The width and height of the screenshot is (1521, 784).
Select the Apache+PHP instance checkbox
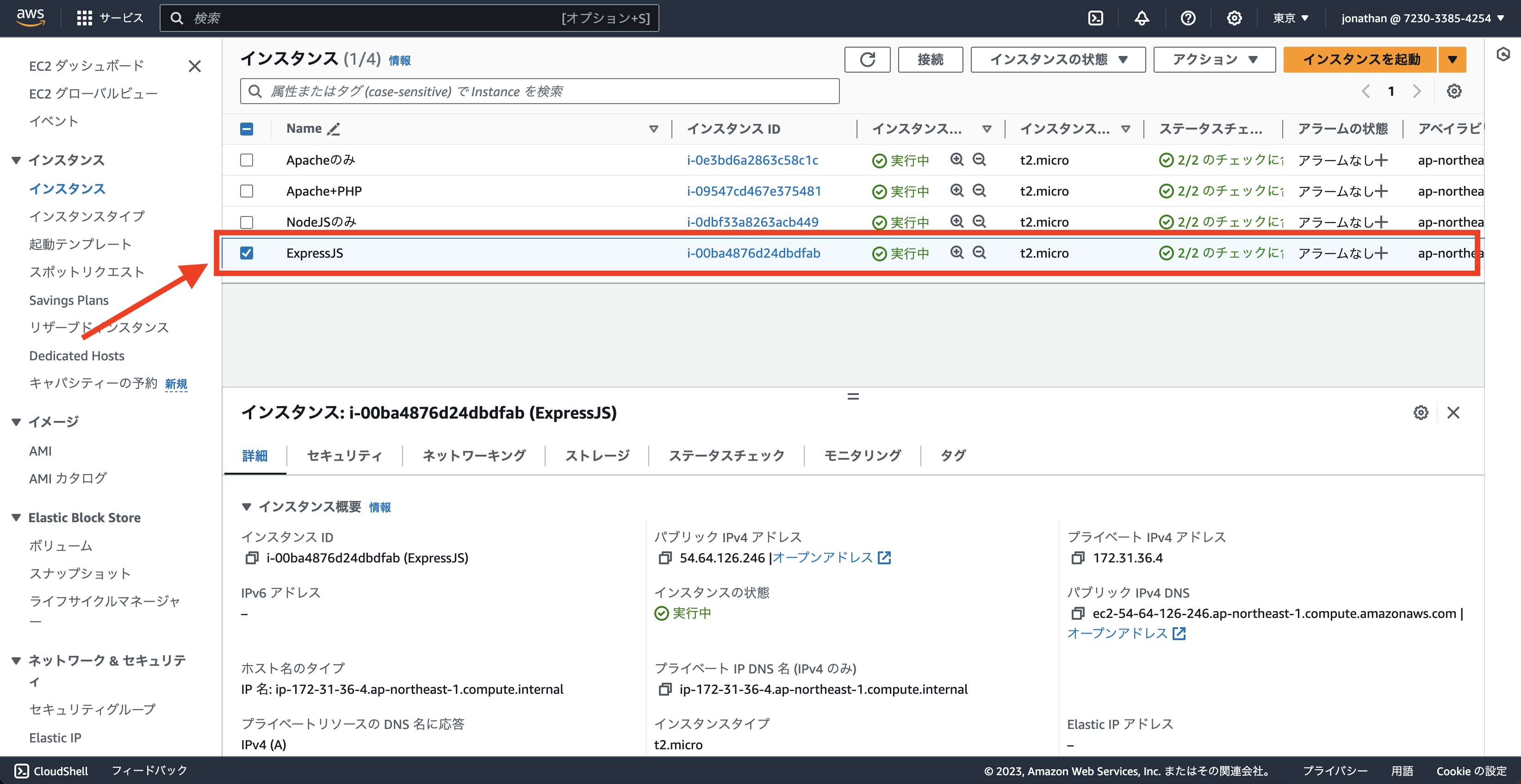pyautogui.click(x=247, y=191)
